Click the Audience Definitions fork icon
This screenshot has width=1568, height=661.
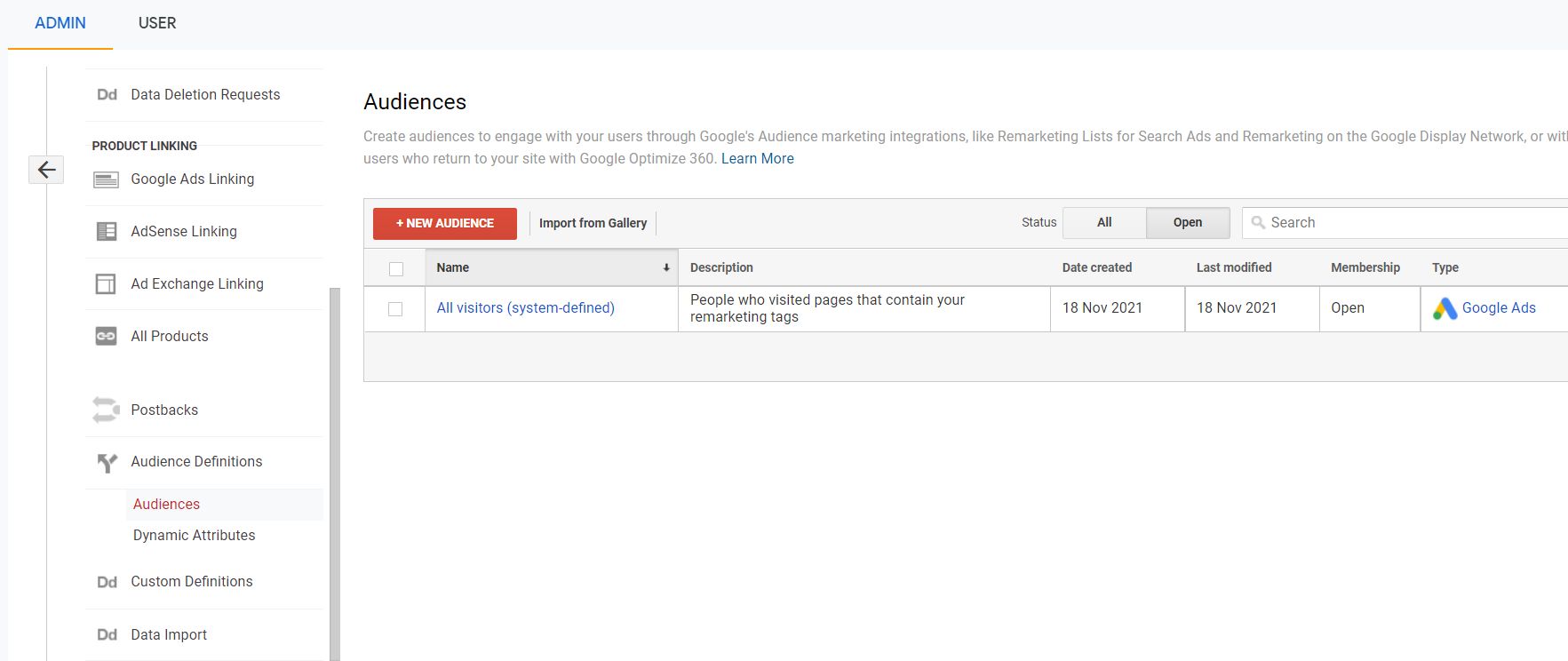coord(107,462)
